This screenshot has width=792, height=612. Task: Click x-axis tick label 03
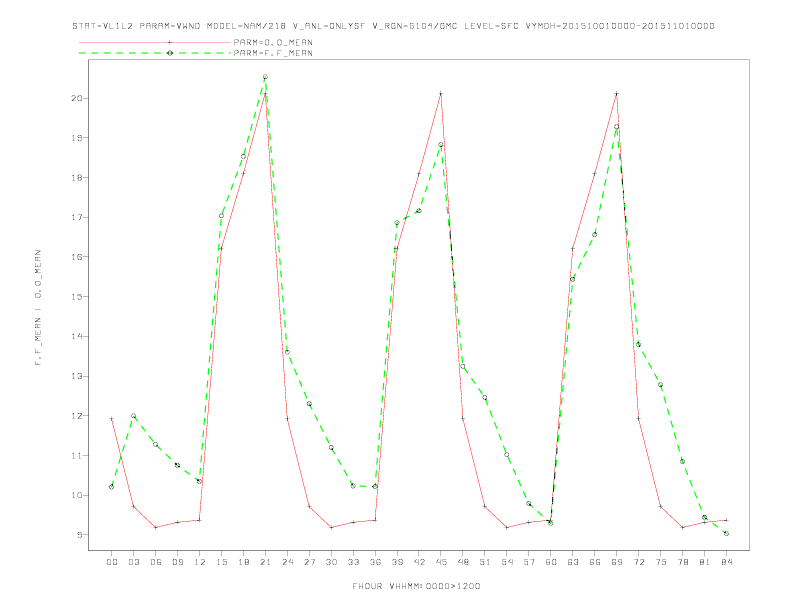pos(133,562)
